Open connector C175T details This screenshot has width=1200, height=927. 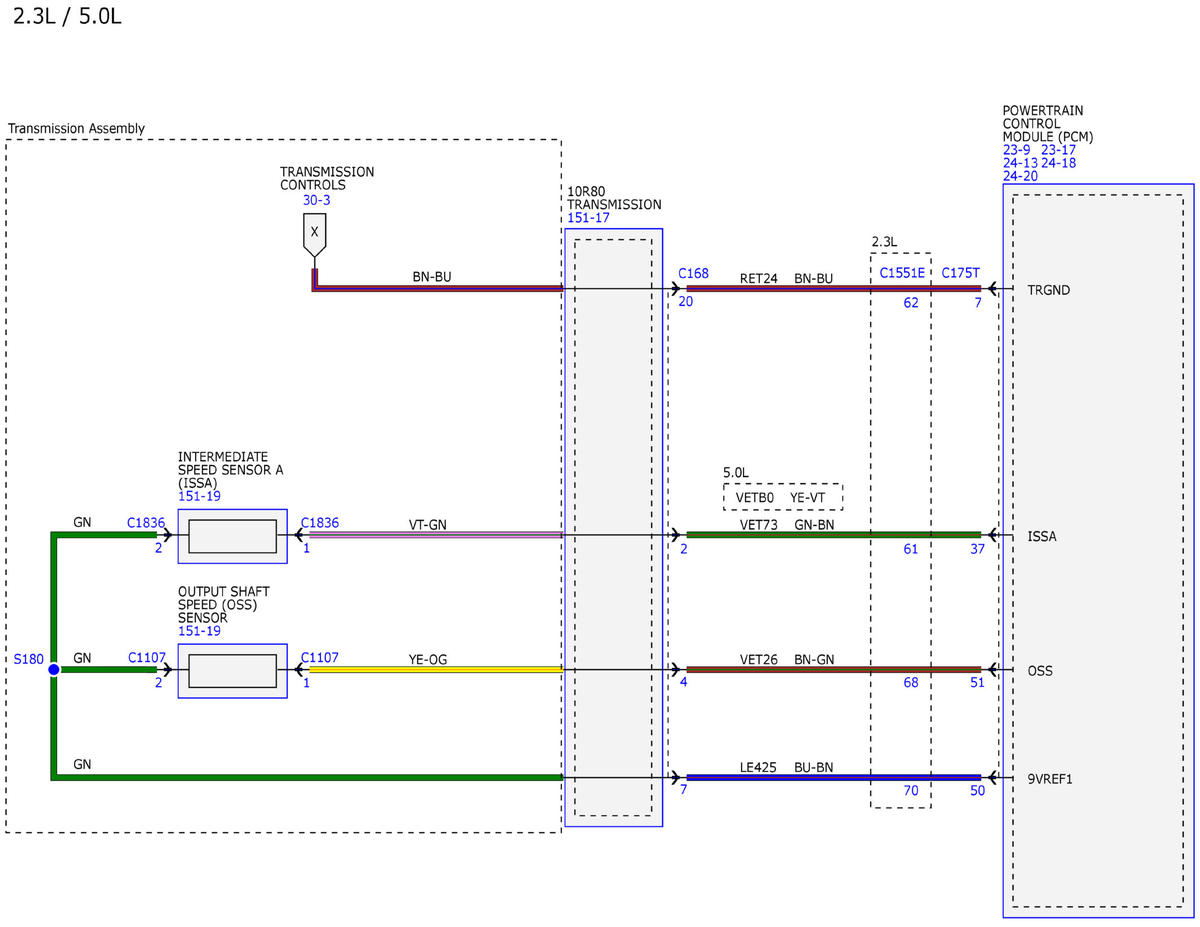(961, 273)
